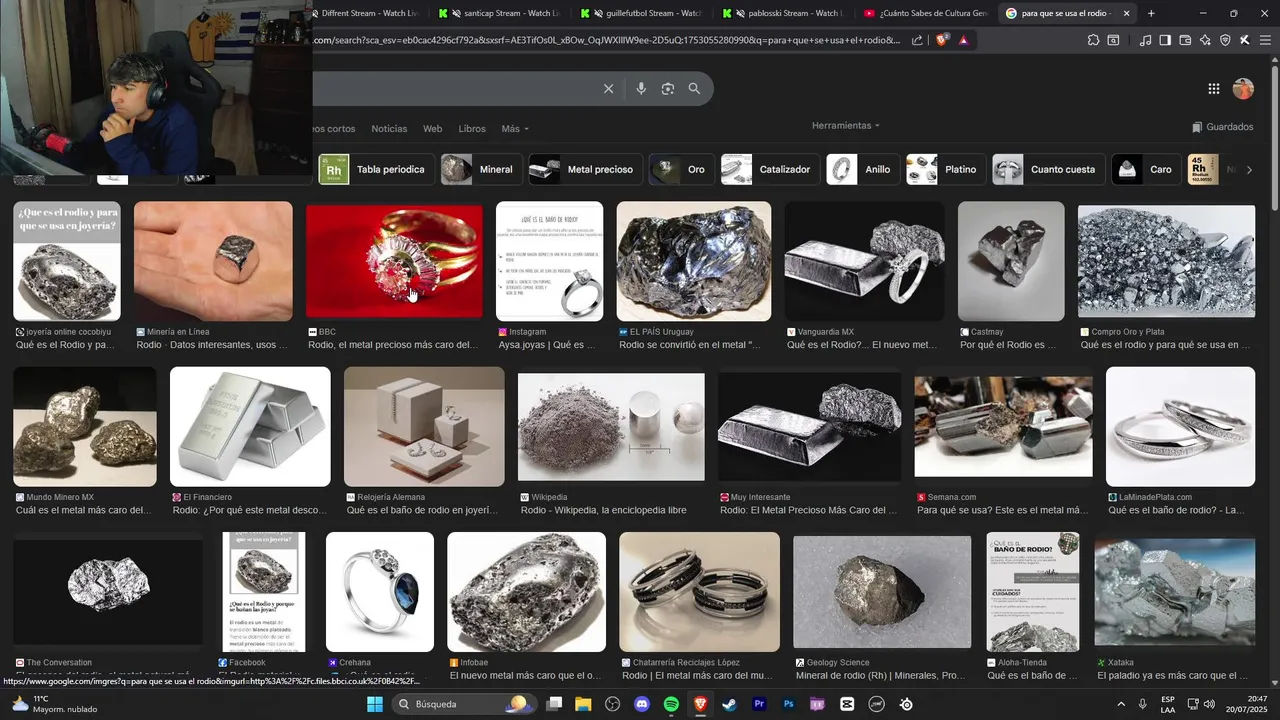Viewport: 1280px width, 720px height.
Task: Click the Brave VPN shield icon
Action: tap(1225, 40)
